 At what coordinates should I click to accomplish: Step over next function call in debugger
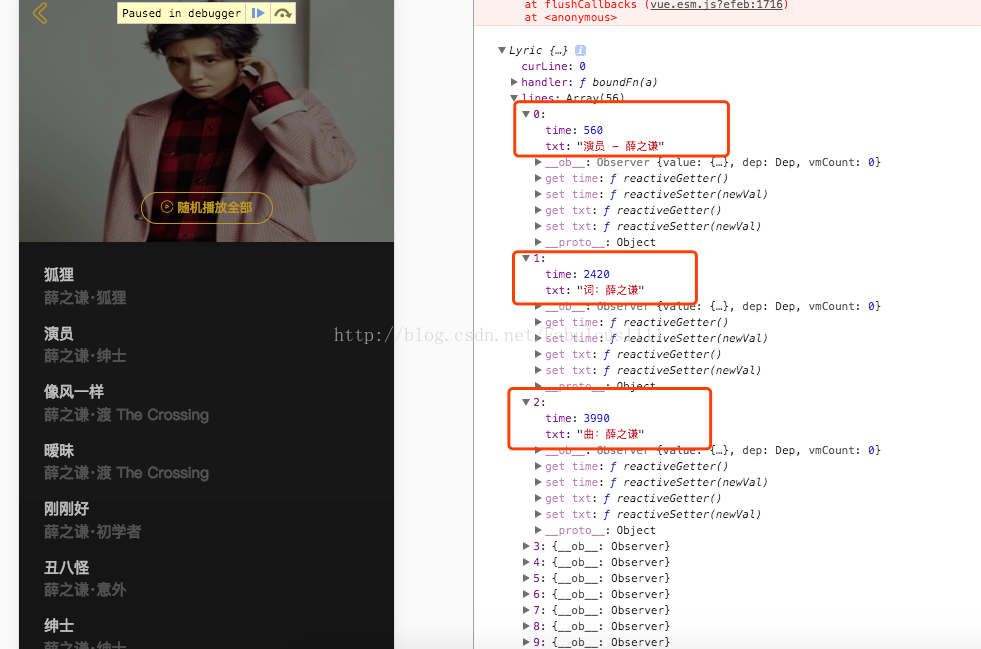pyautogui.click(x=282, y=13)
